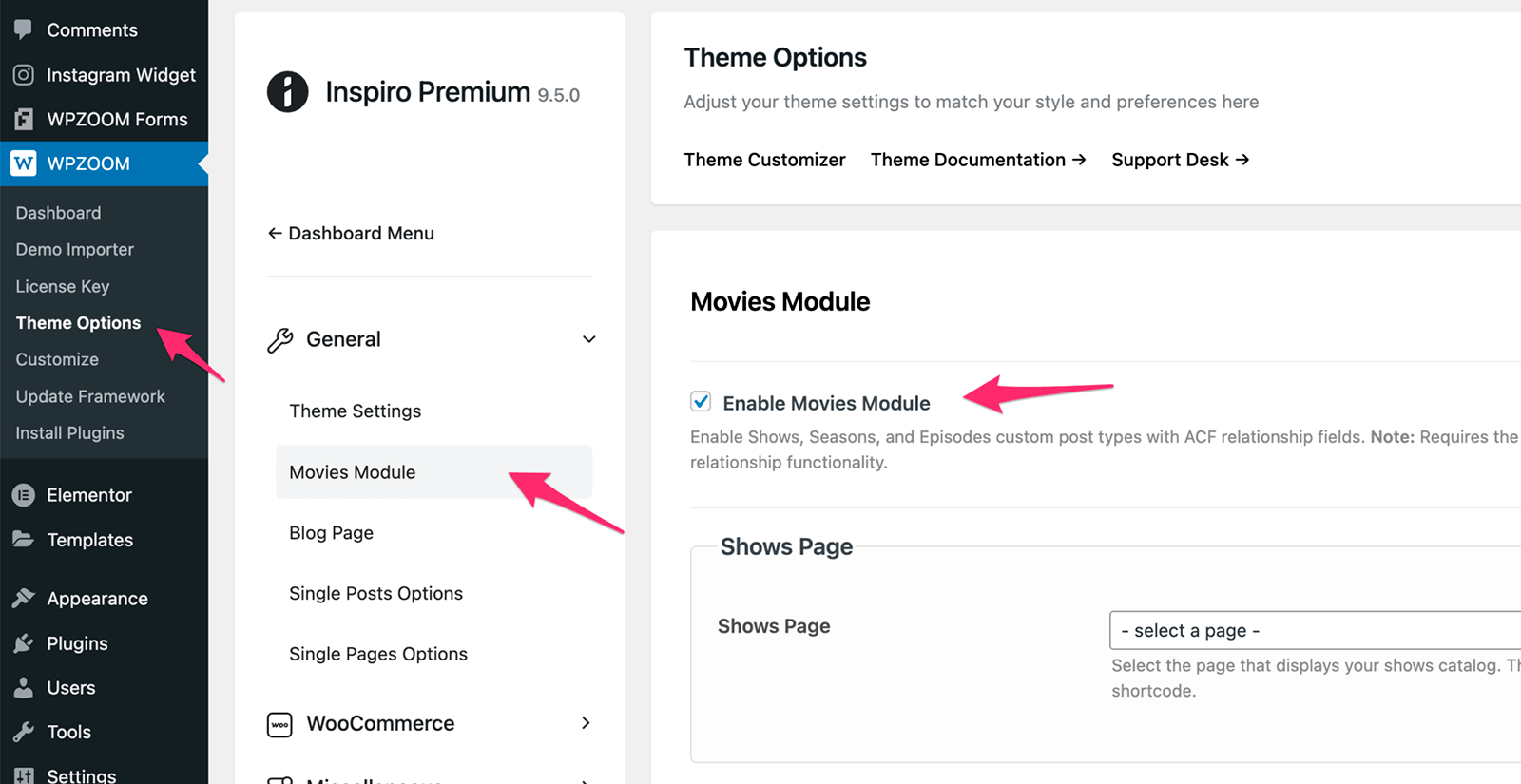Open Customize submenu item
The image size is (1521, 784).
pyautogui.click(x=57, y=359)
